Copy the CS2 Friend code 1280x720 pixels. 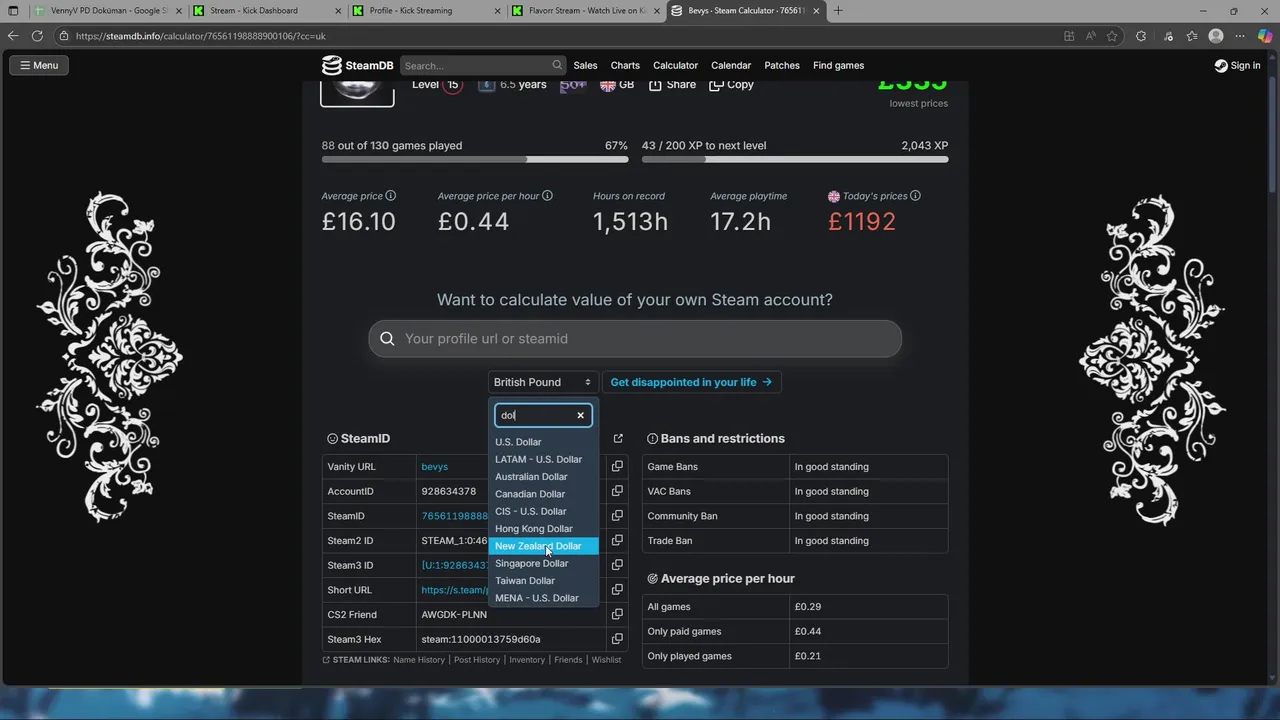click(x=617, y=614)
